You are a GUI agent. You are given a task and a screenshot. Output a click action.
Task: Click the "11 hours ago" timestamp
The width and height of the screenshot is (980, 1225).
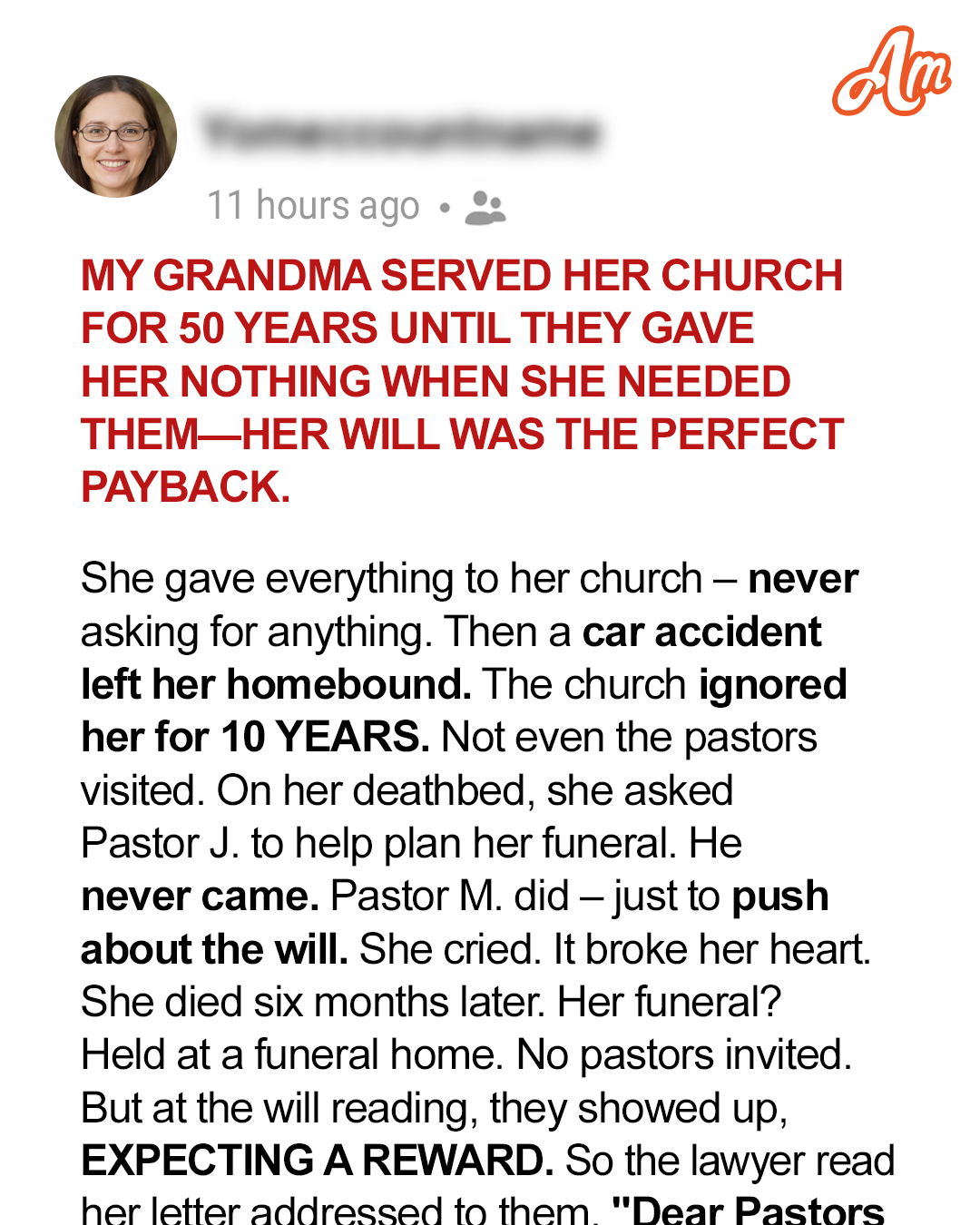[313, 206]
